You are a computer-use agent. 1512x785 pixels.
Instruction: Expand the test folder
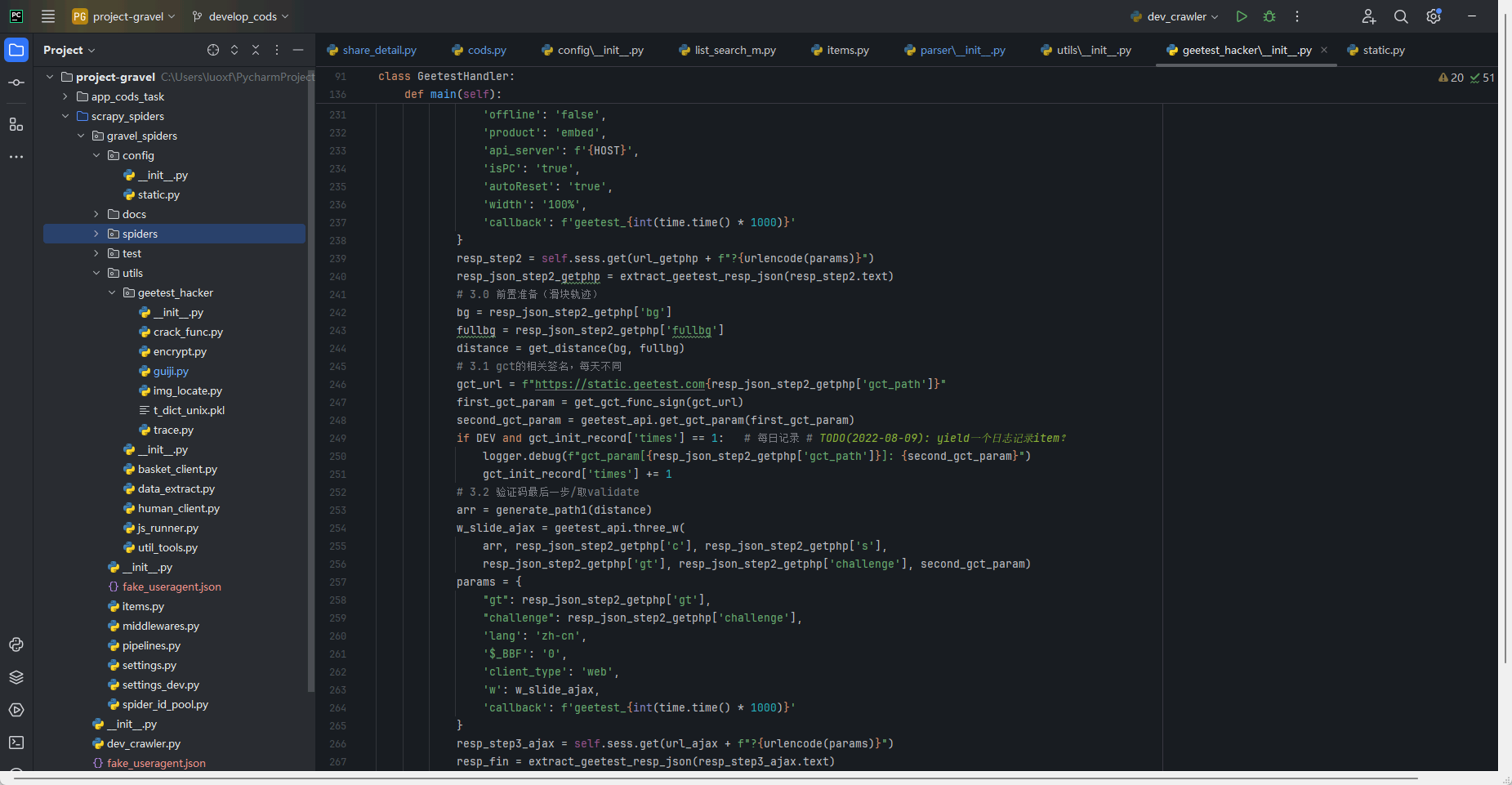pyautogui.click(x=96, y=253)
